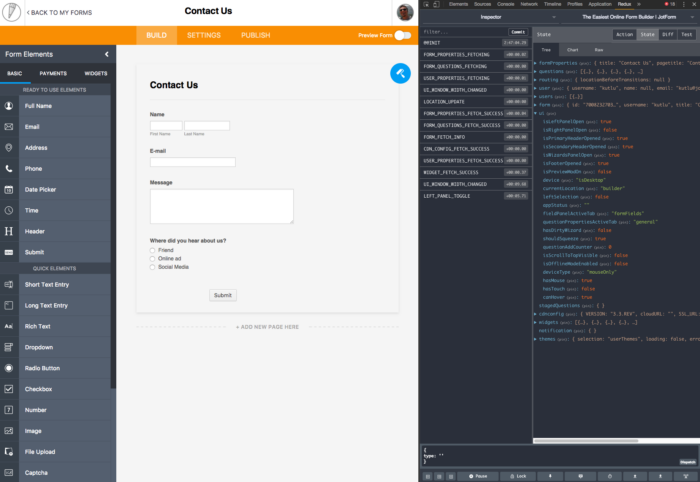
Task: Collapse the Form Elements panel
Action: tap(107, 54)
